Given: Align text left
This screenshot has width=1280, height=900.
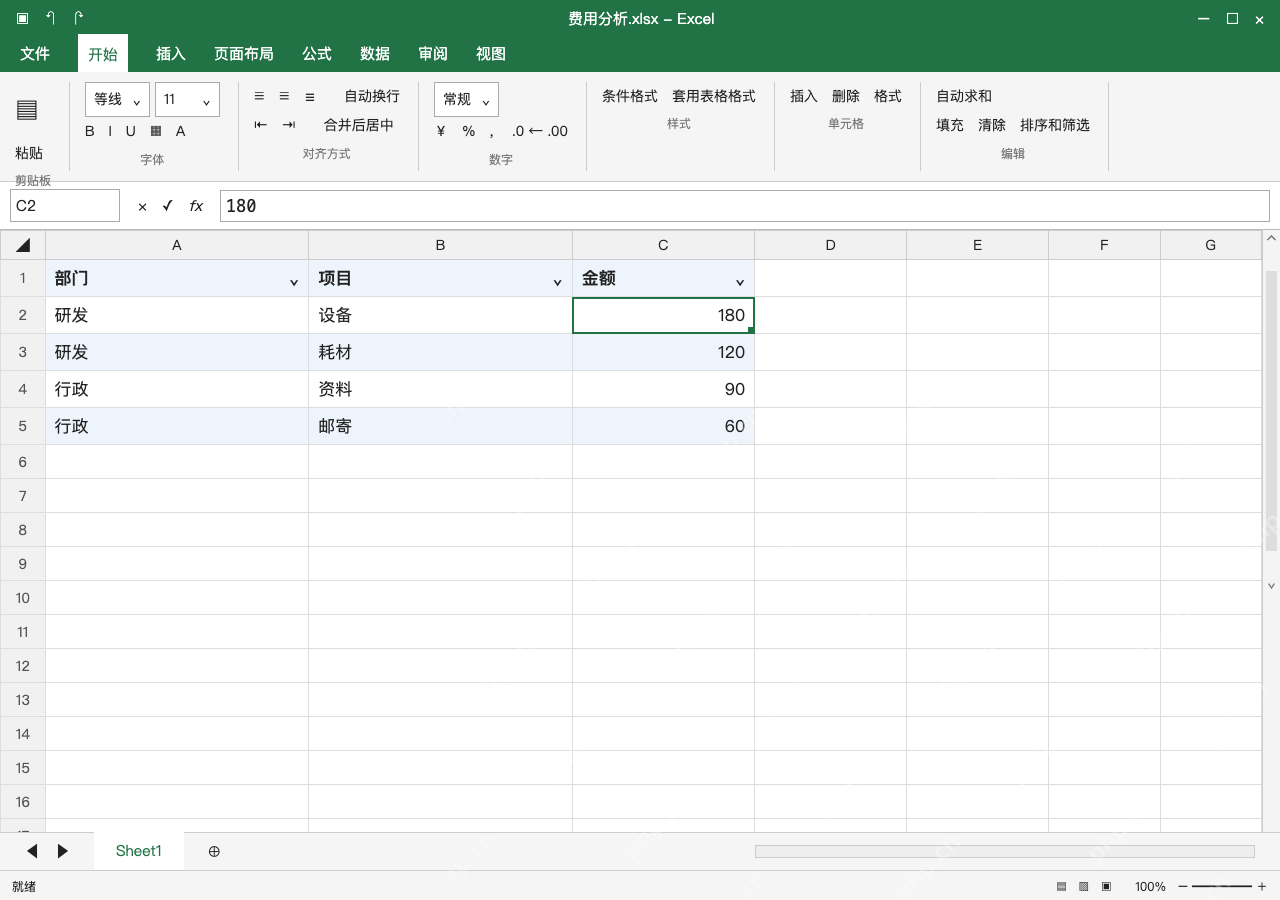Looking at the screenshot, I should pos(259,96).
